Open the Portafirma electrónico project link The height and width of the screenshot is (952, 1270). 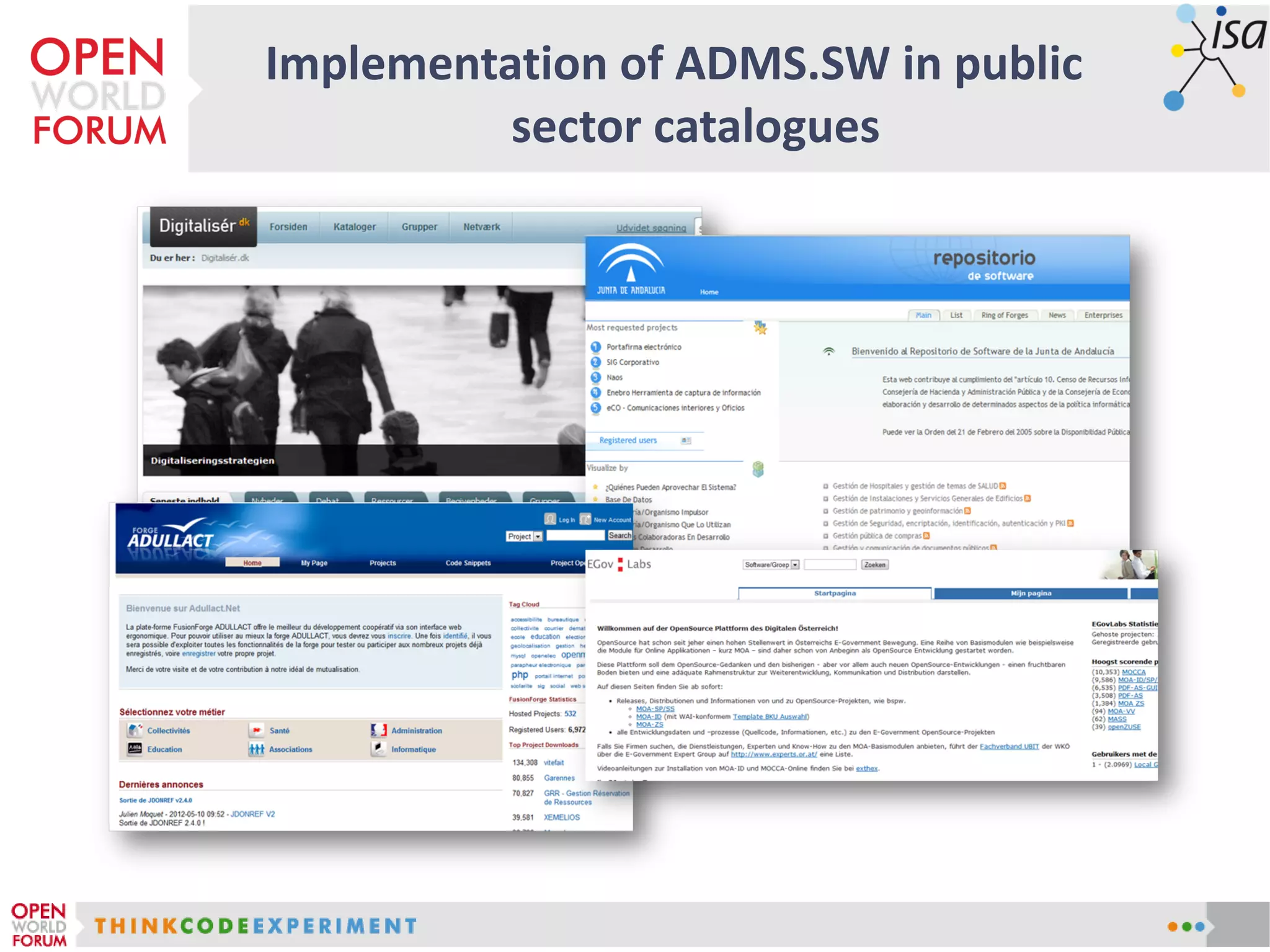[x=643, y=347]
